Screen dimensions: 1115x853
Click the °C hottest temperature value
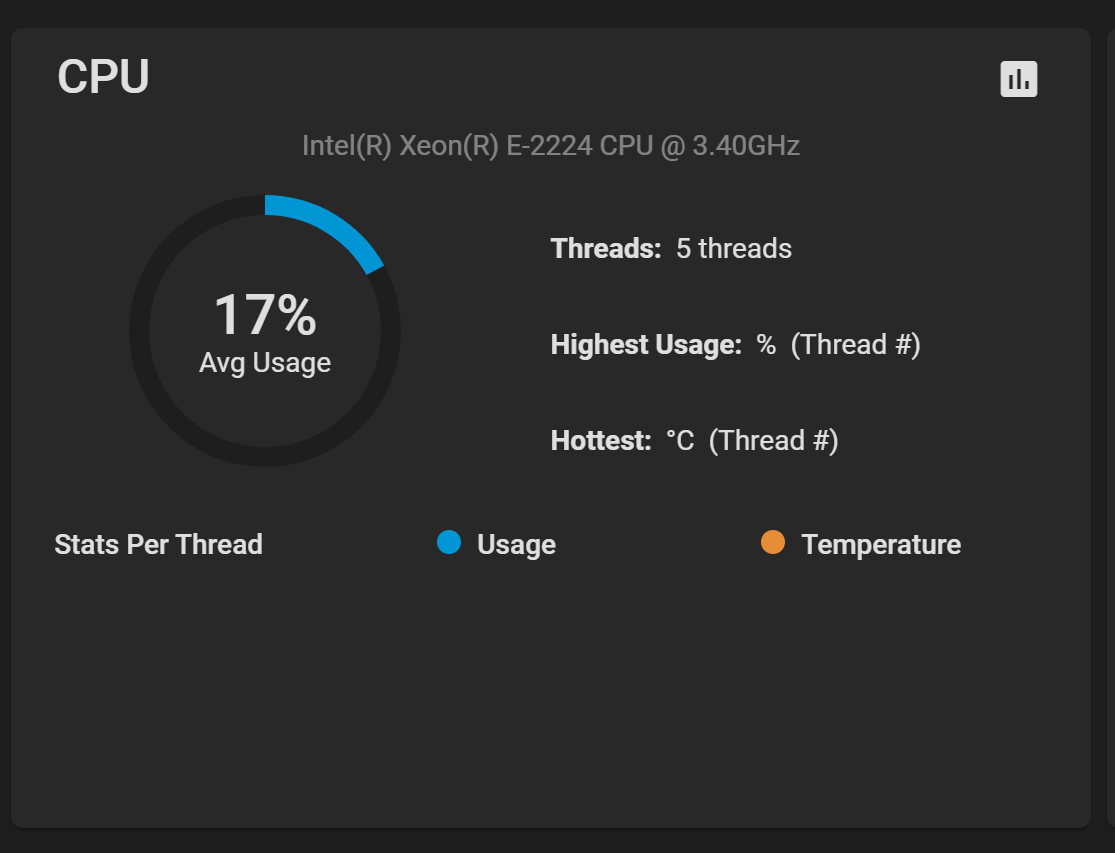(680, 441)
